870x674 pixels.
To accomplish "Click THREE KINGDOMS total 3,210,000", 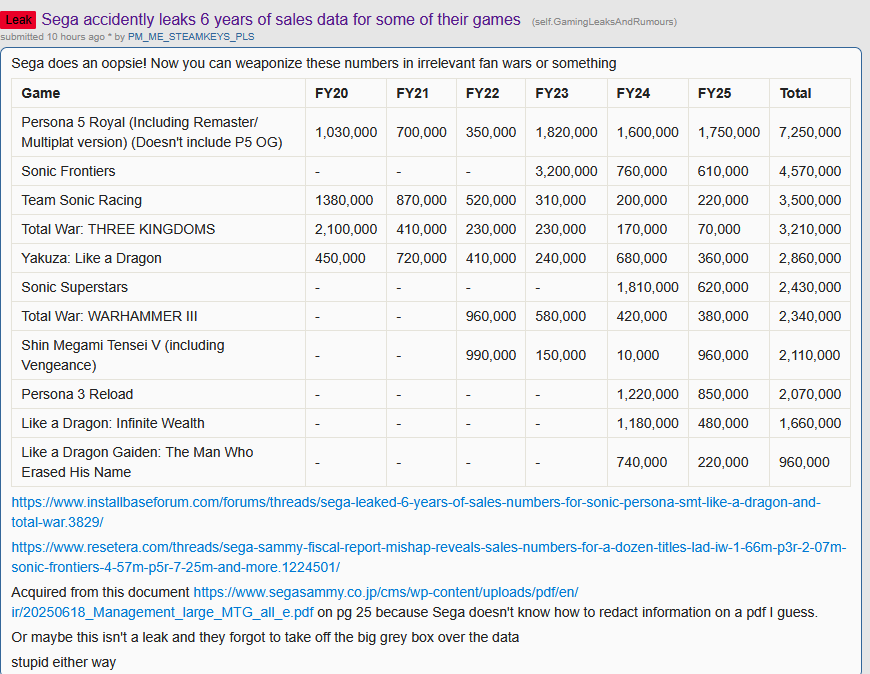I will click(x=810, y=229).
